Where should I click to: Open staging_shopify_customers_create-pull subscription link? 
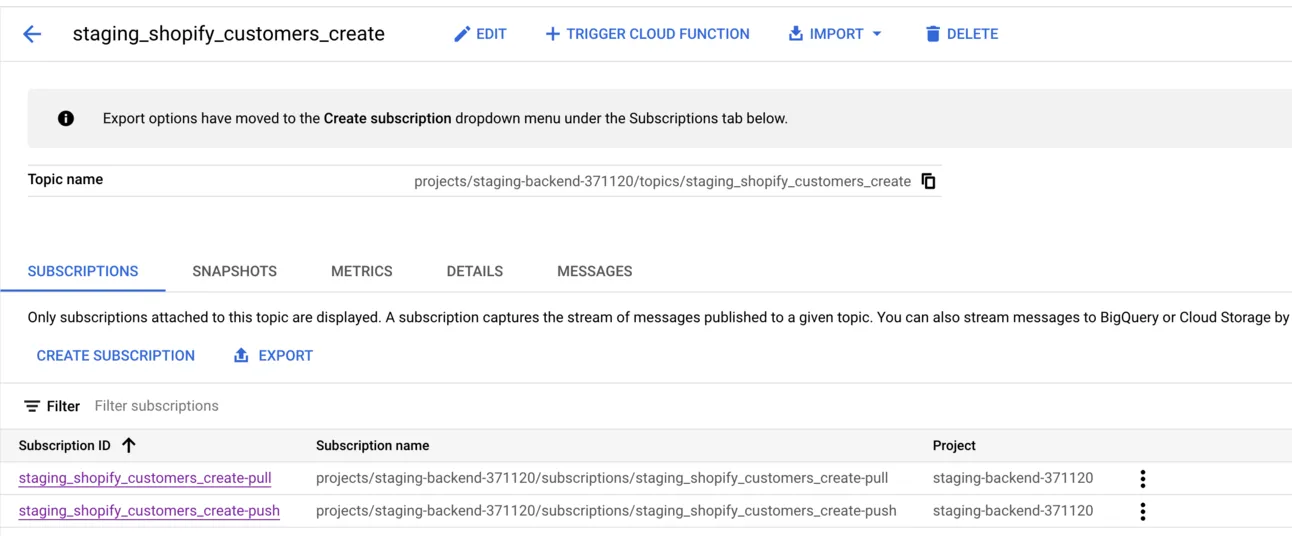pyautogui.click(x=145, y=478)
